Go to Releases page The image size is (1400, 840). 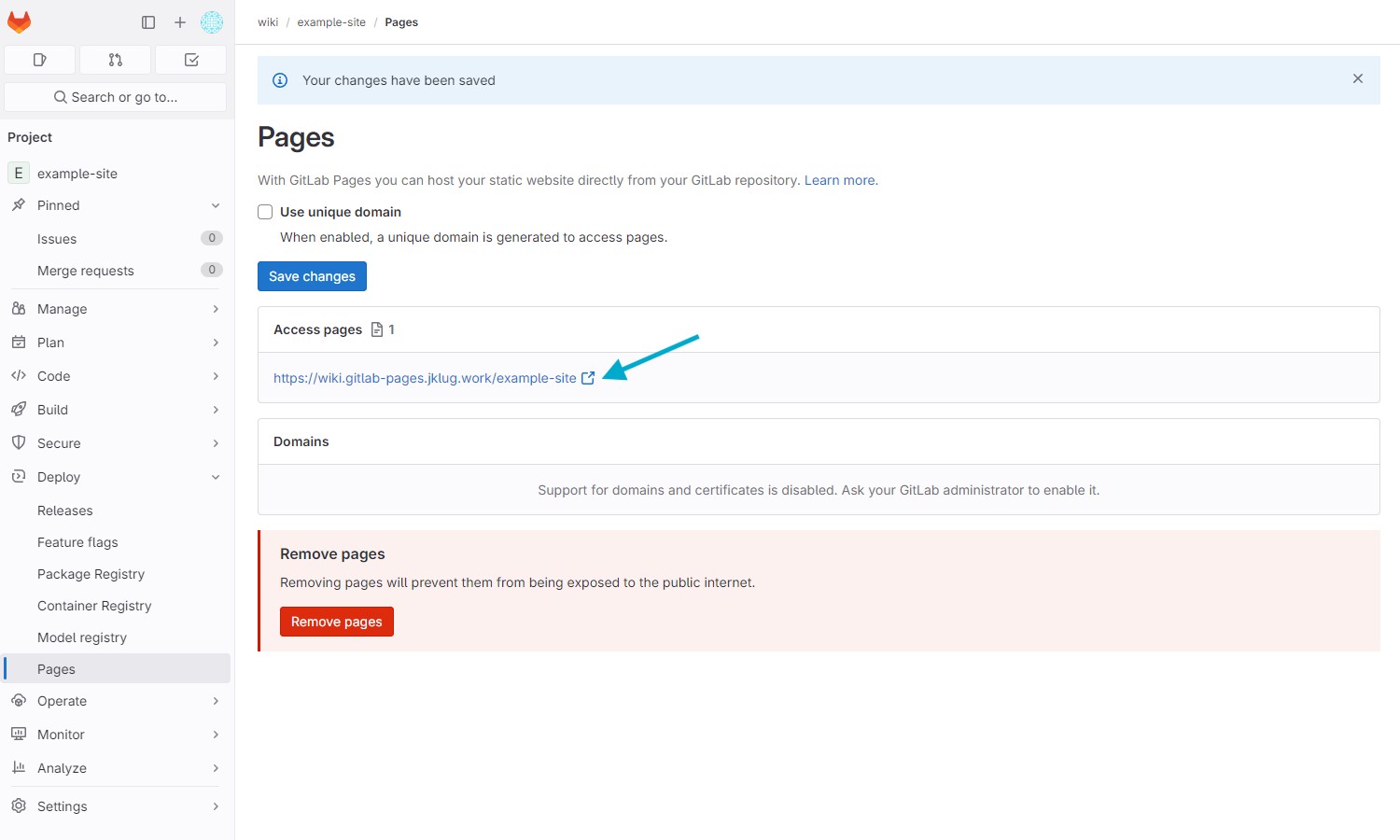65,511
